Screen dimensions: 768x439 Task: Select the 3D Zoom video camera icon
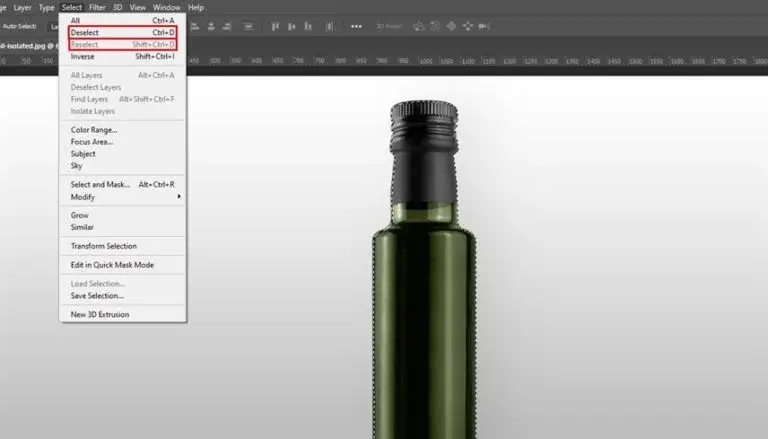[484, 26]
